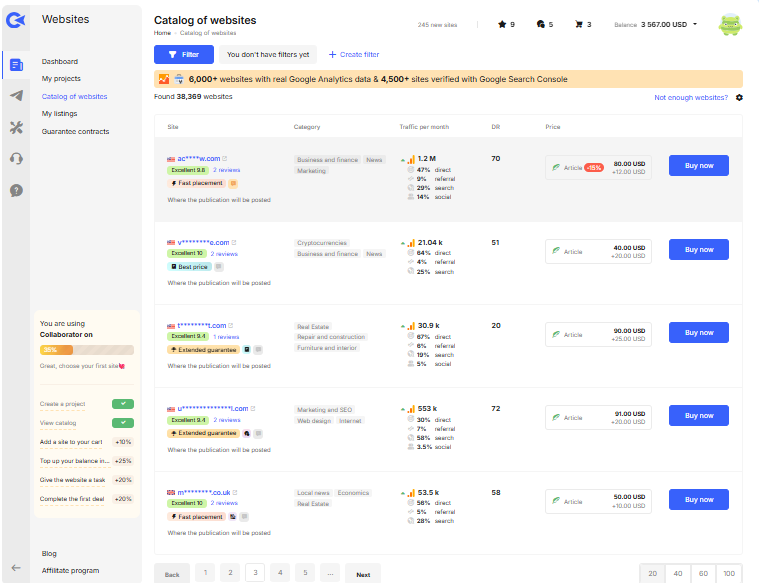
Task: Click the Google Analytics icon in banner
Action: point(164,79)
